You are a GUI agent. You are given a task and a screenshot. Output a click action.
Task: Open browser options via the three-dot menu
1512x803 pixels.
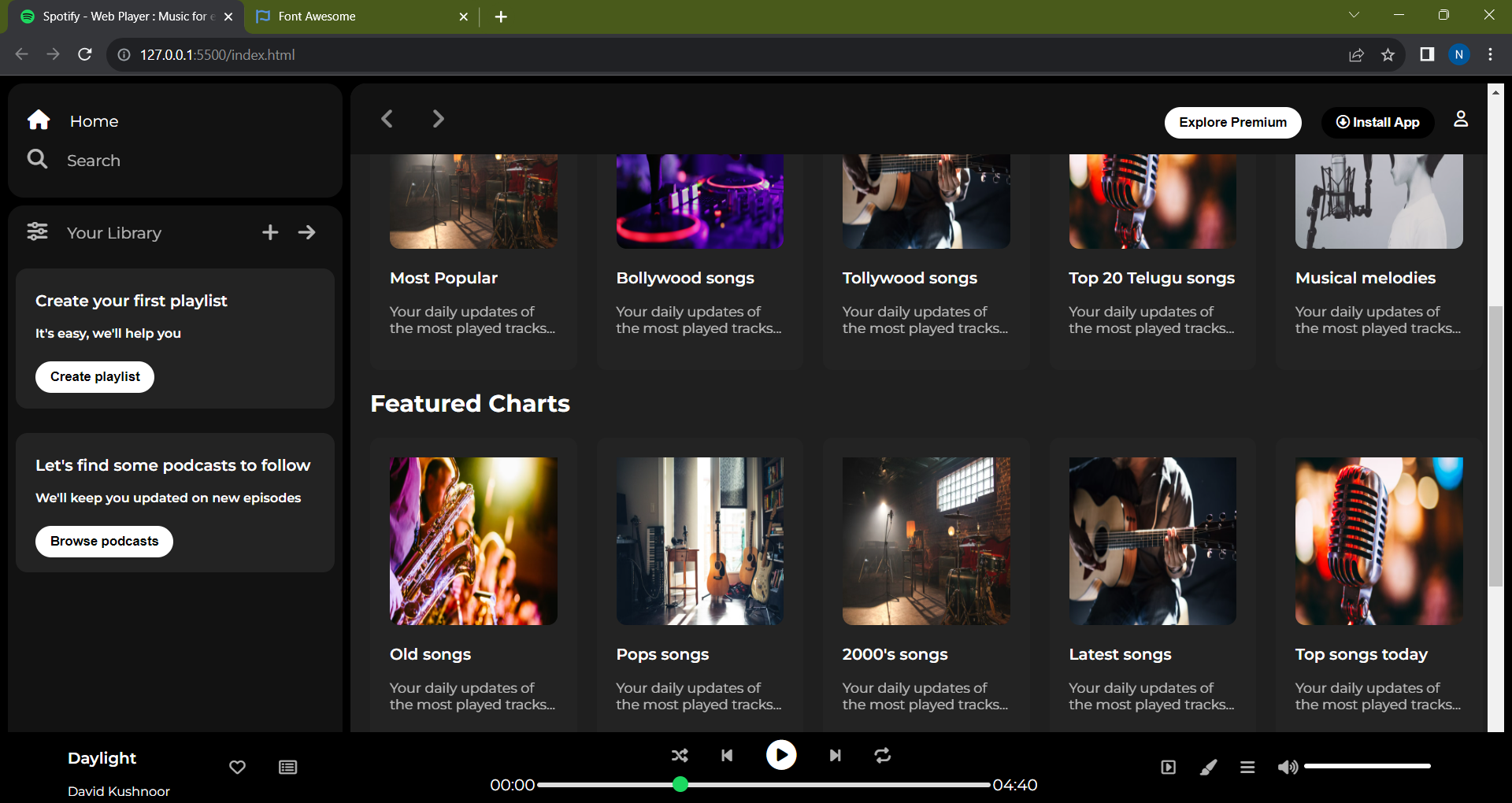(x=1490, y=54)
